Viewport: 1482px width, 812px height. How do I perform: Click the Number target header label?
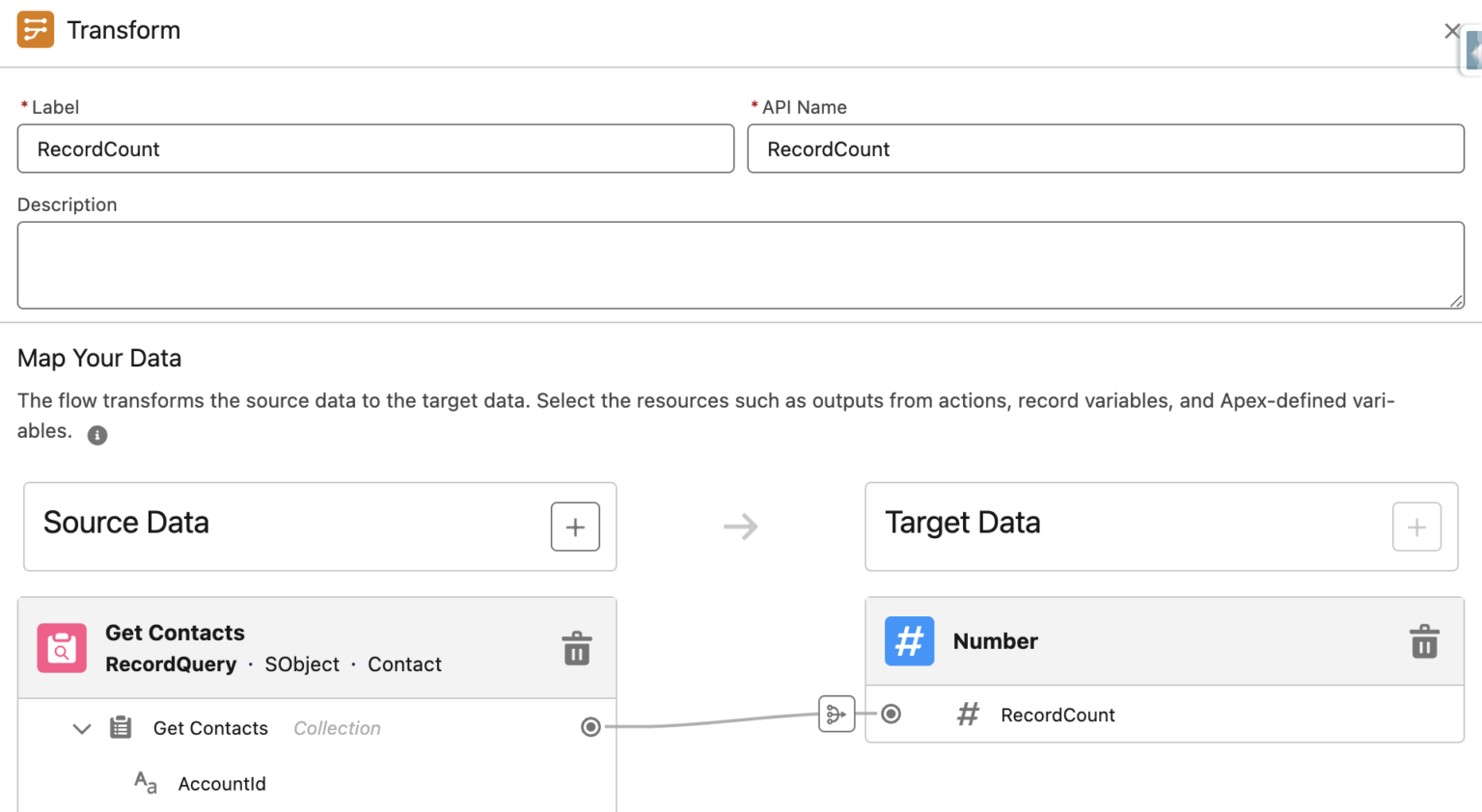click(996, 641)
